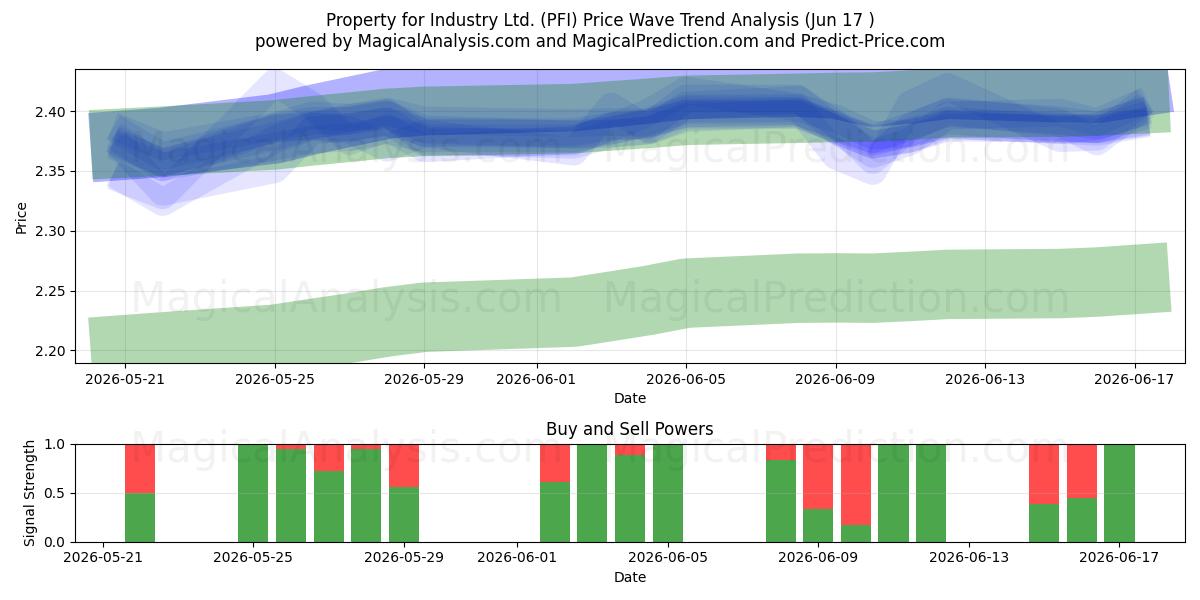Click the 2.40 price tick label

click(51, 112)
